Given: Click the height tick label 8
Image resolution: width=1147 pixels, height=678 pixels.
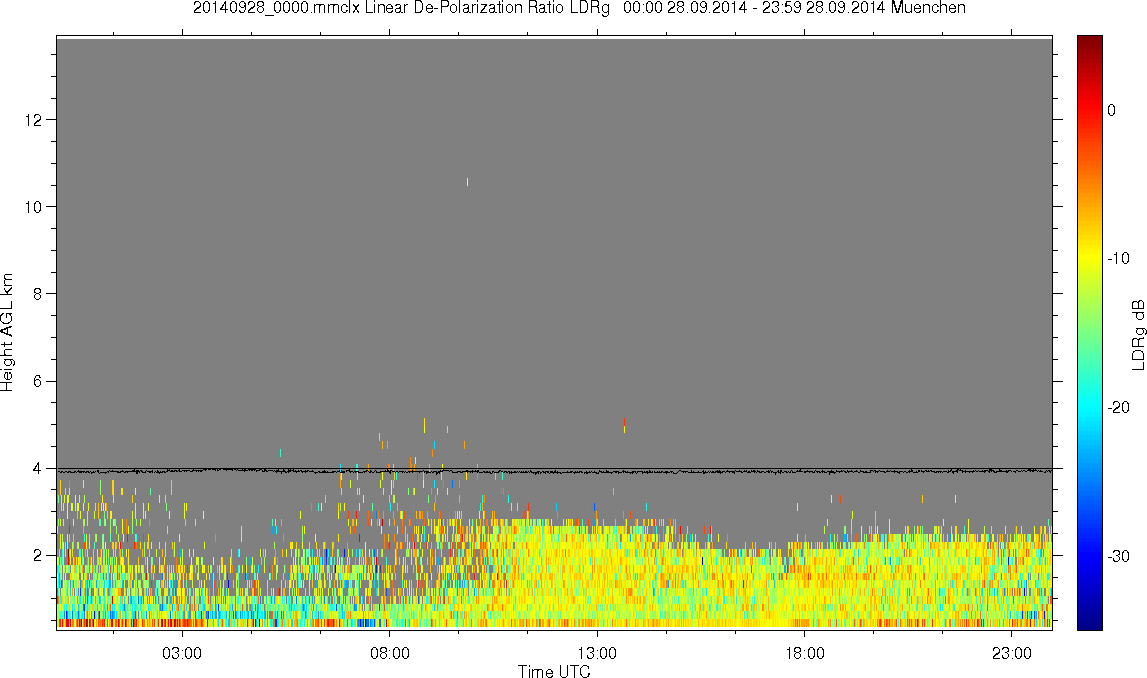Looking at the screenshot, I should pyautogui.click(x=39, y=294).
